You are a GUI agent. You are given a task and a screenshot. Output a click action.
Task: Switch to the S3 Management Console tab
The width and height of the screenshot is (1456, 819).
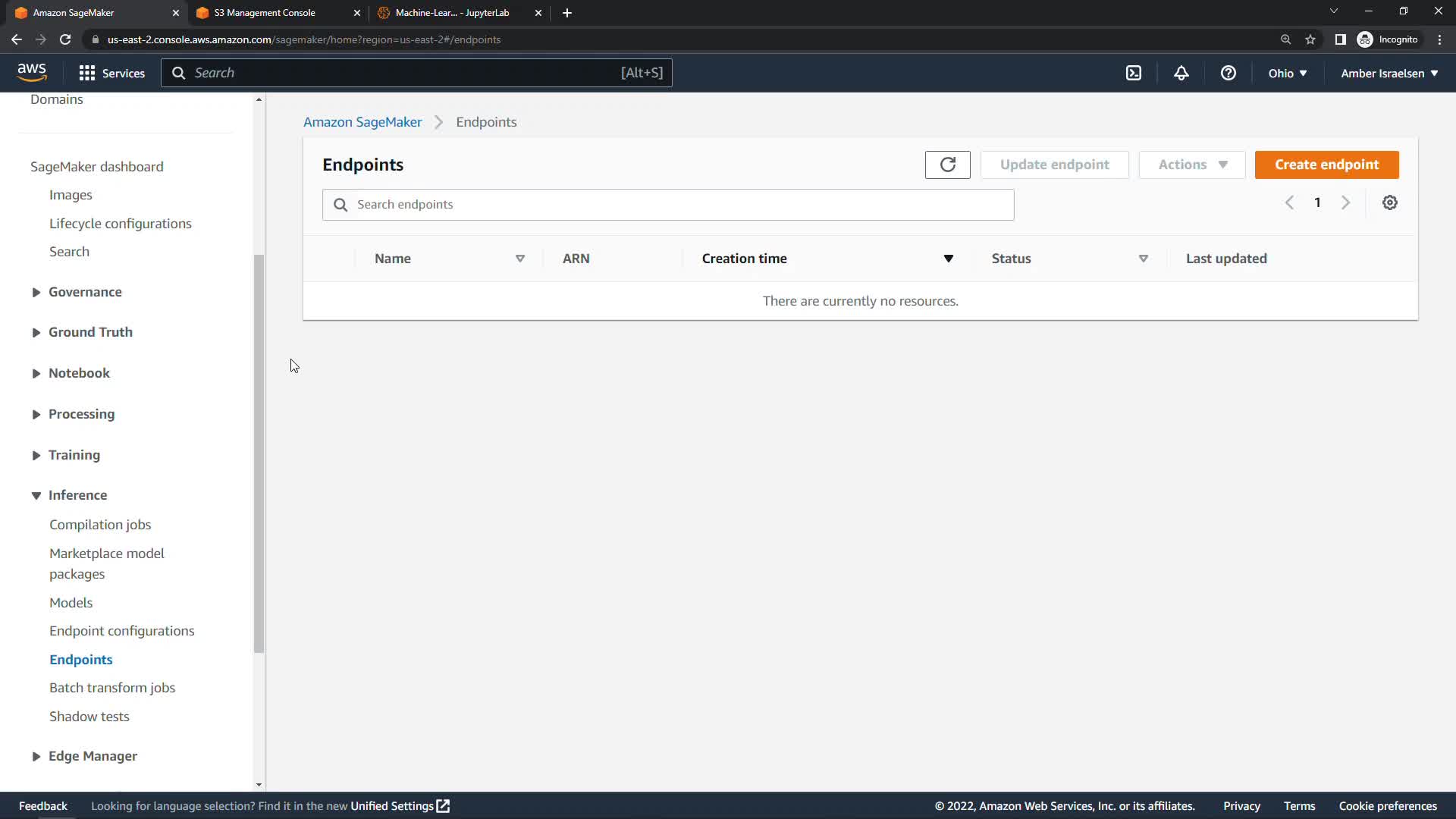tap(265, 13)
